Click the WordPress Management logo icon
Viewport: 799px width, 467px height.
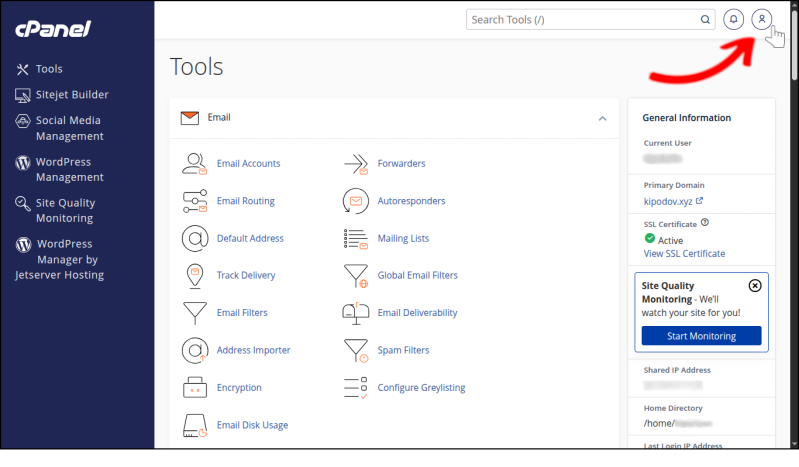pyautogui.click(x=22, y=163)
